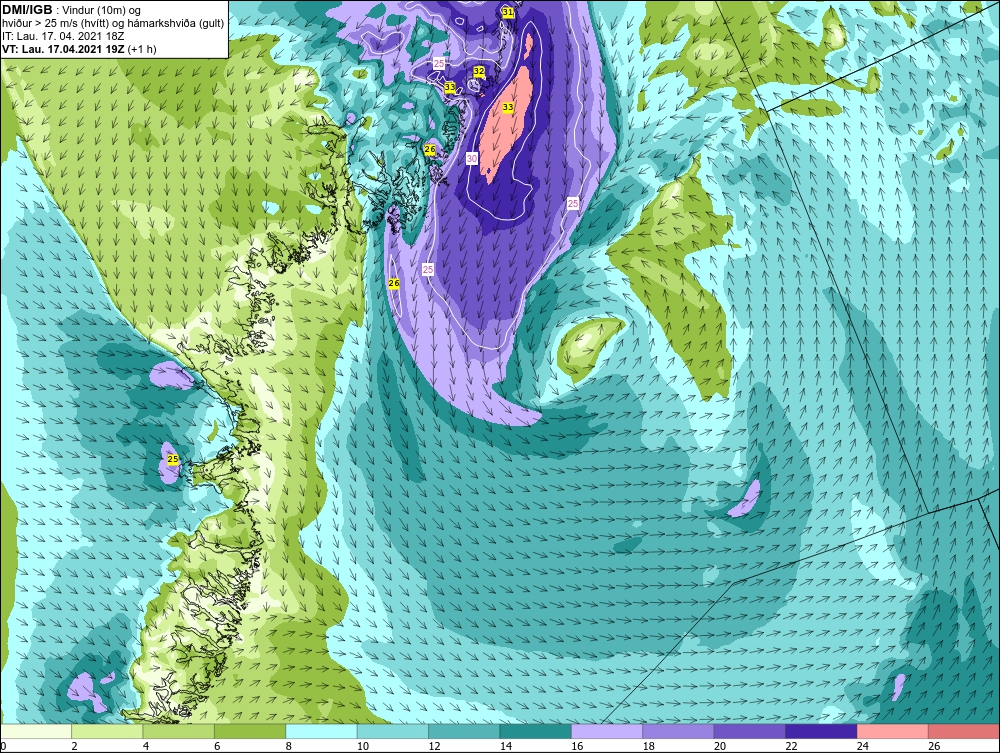
Task: Click yellow 33 label inside the pink zone
Action: 508,107
